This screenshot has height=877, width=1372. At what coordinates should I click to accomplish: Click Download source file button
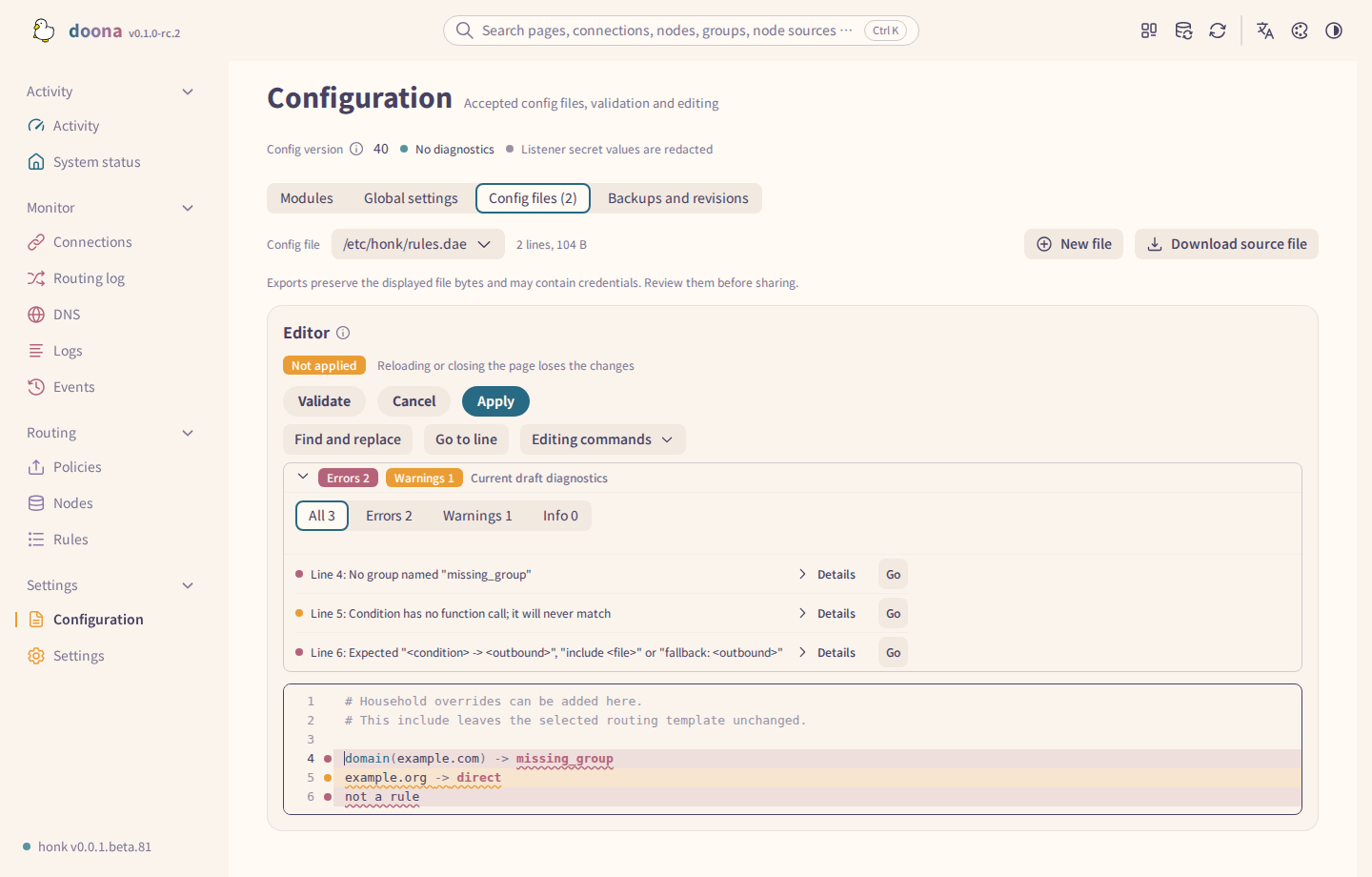click(1226, 244)
